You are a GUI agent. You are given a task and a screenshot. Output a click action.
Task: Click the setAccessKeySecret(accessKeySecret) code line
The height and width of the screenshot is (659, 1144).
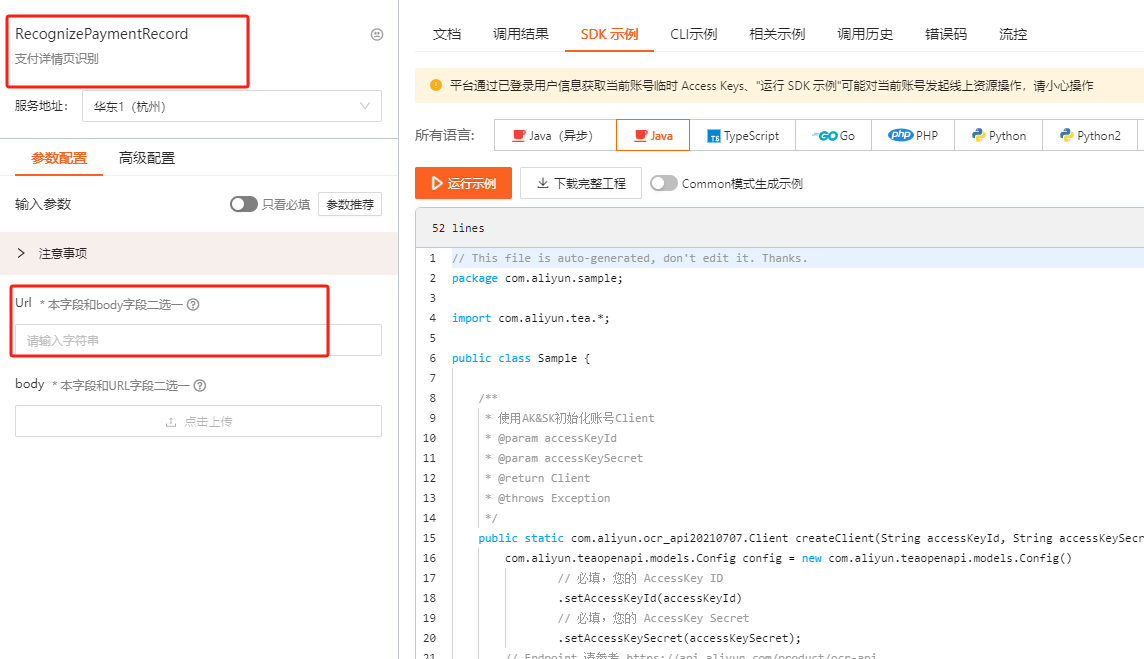(x=679, y=638)
